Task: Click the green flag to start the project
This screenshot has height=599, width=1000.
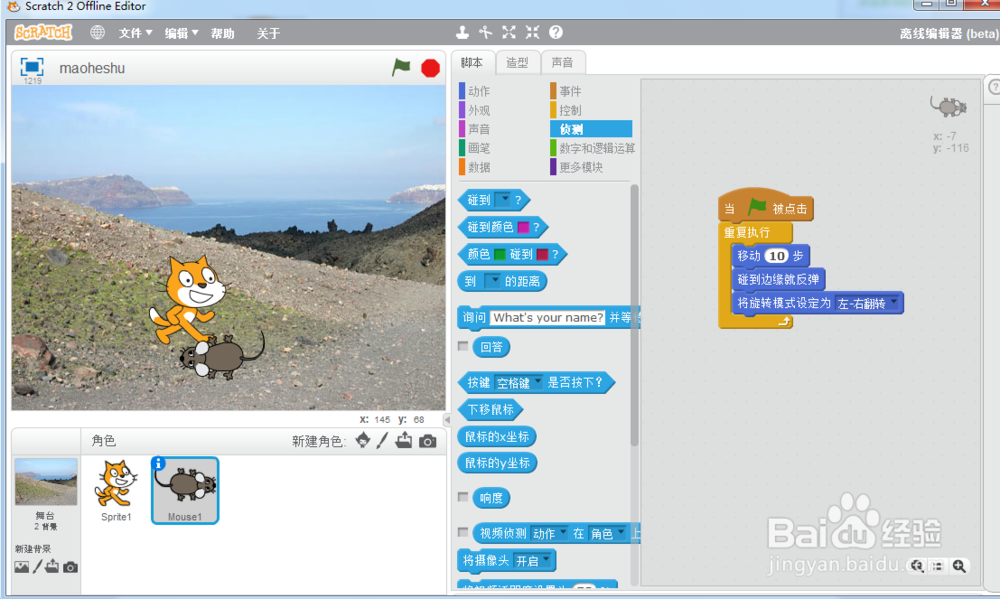Action: click(401, 67)
